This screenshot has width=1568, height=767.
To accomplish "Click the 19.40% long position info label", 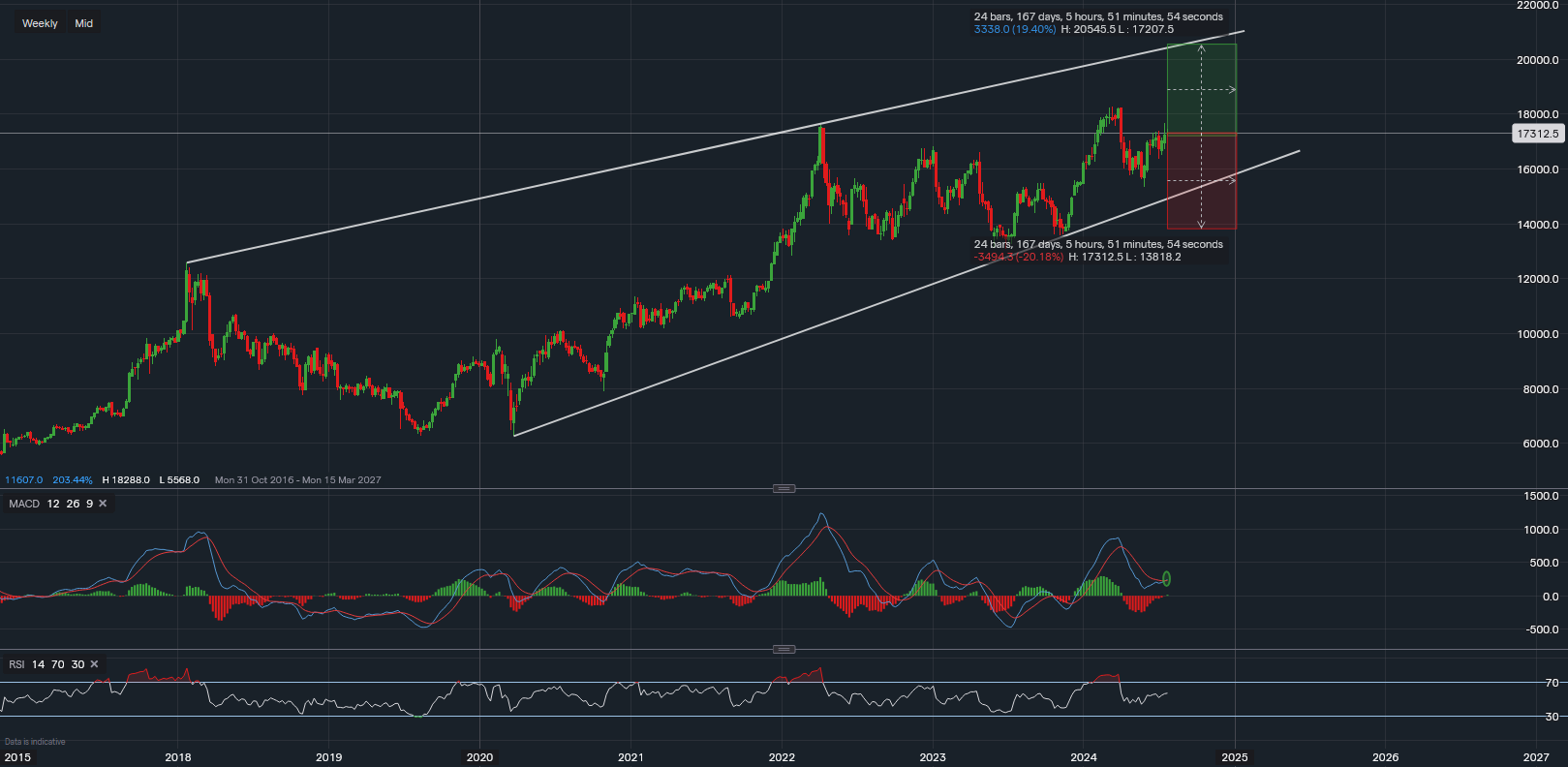I will [1015, 30].
